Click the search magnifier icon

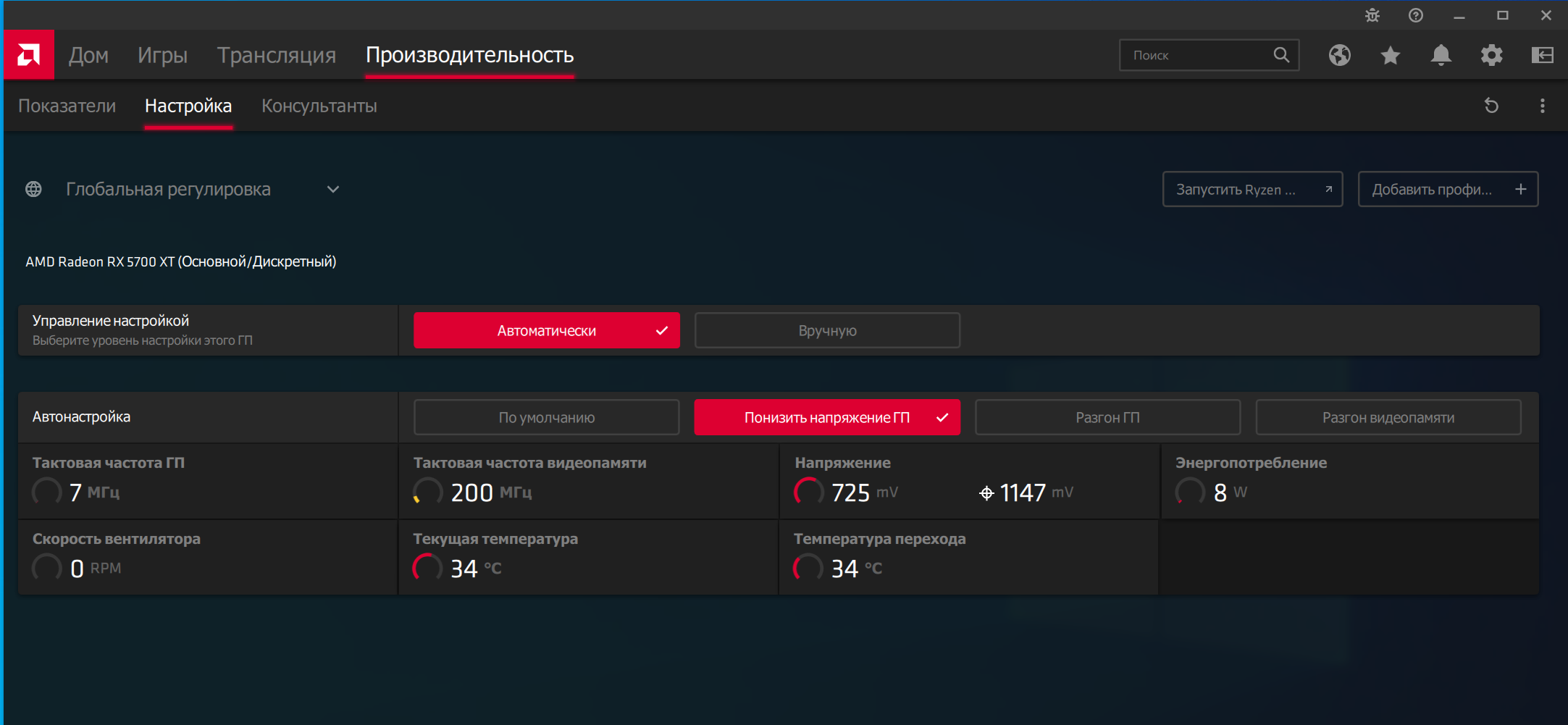[x=1281, y=55]
